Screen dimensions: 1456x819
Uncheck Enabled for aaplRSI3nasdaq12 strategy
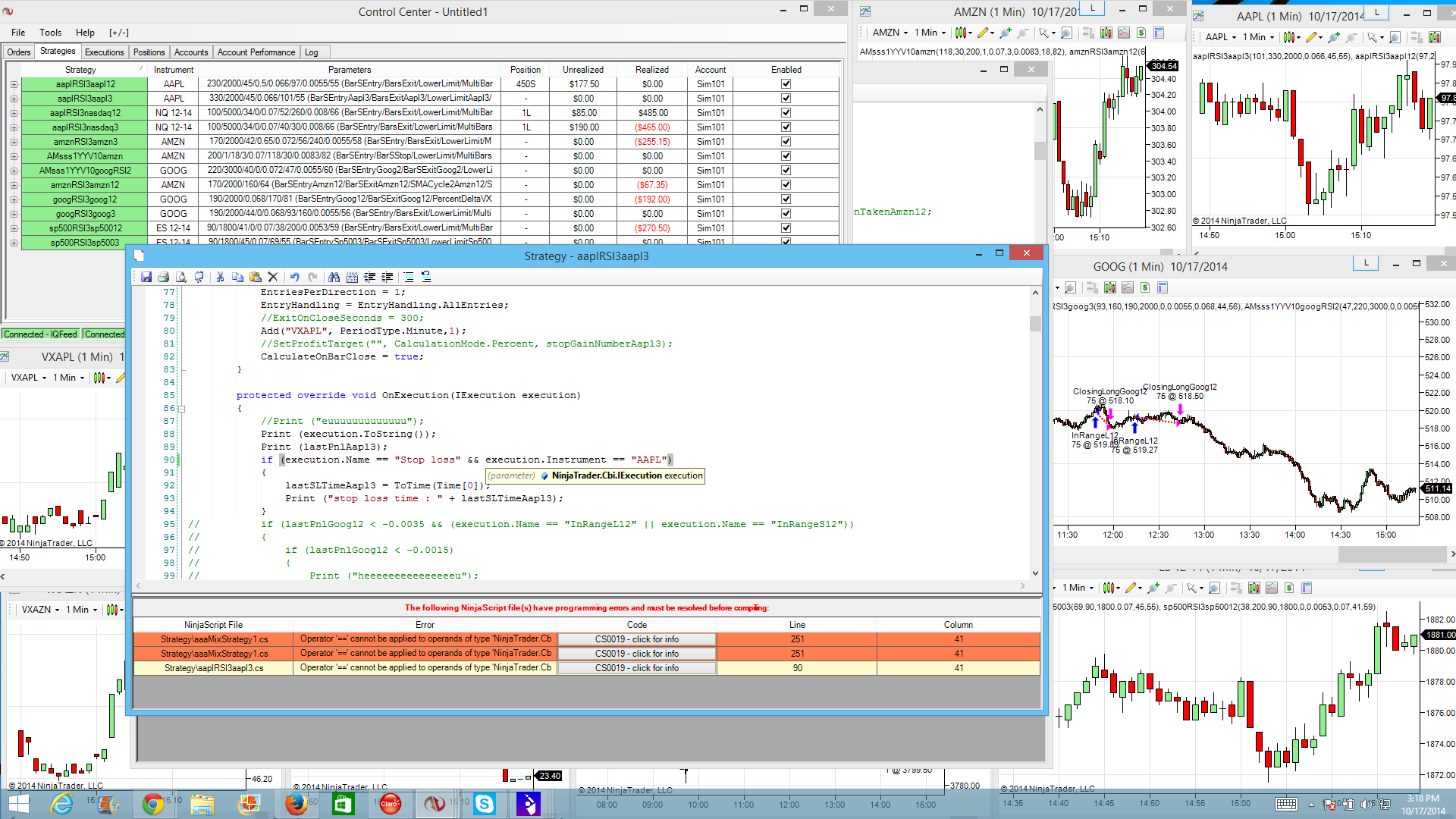[786, 113]
